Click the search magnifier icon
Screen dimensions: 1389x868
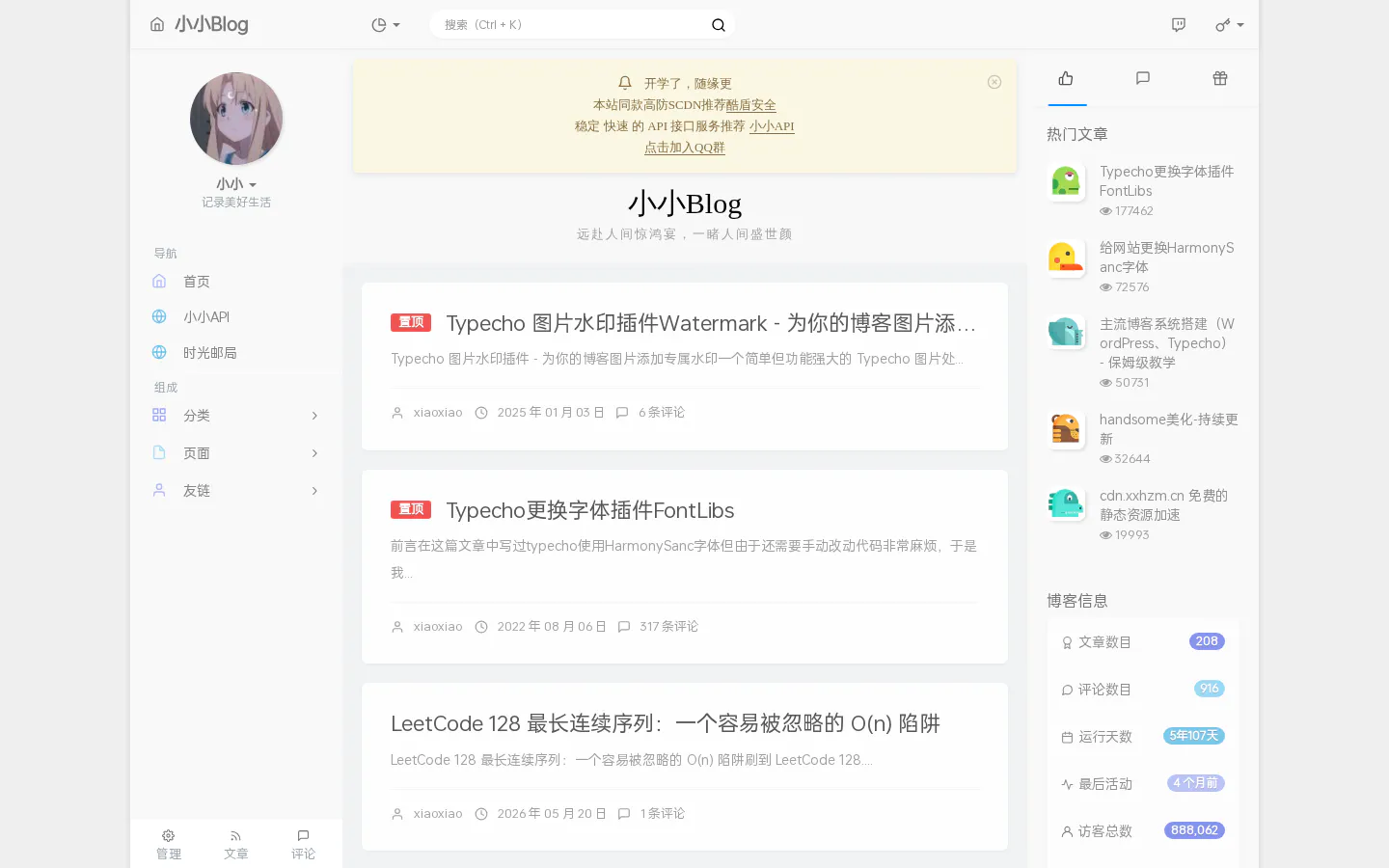719,25
